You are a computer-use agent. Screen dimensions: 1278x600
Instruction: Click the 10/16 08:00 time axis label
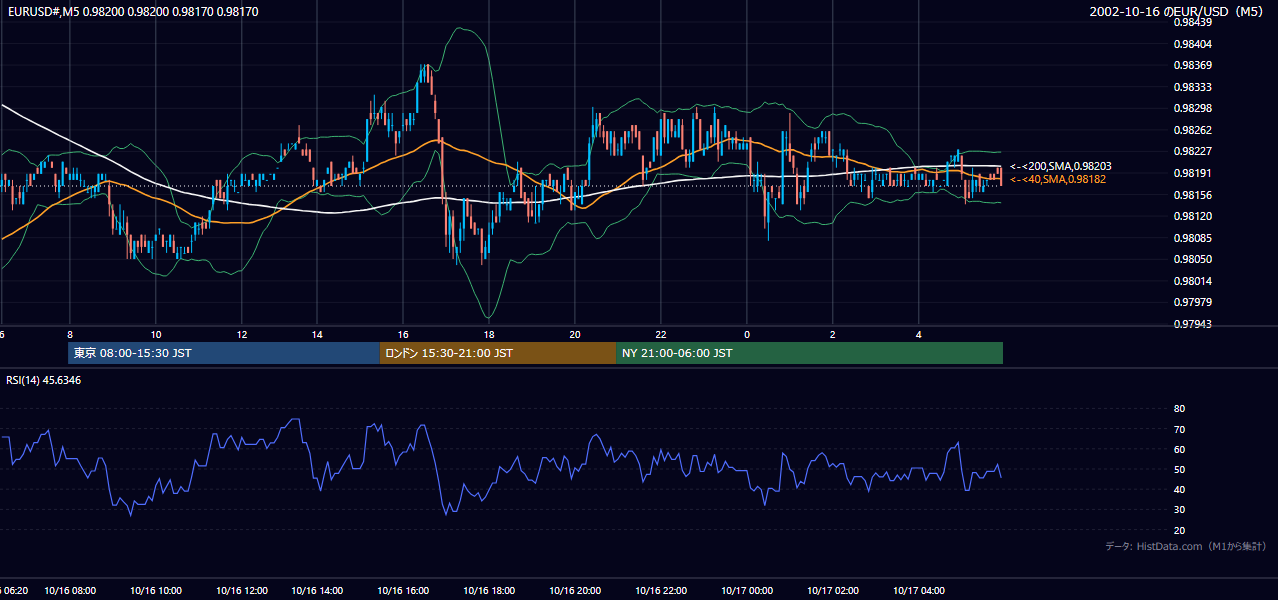tap(70, 591)
